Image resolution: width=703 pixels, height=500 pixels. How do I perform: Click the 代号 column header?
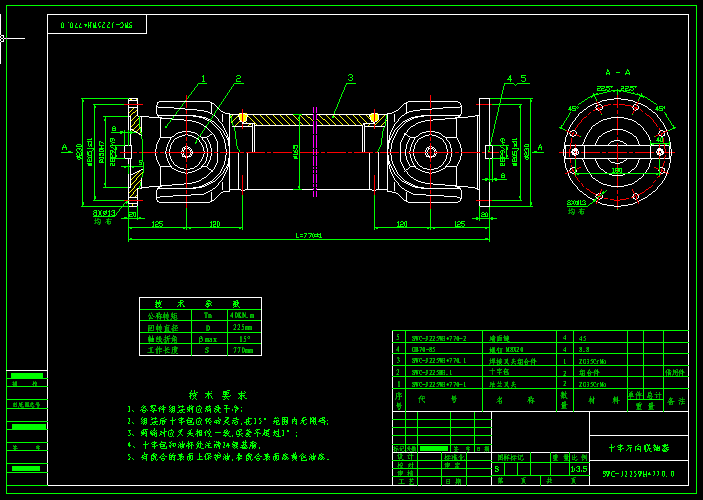pyautogui.click(x=438, y=399)
